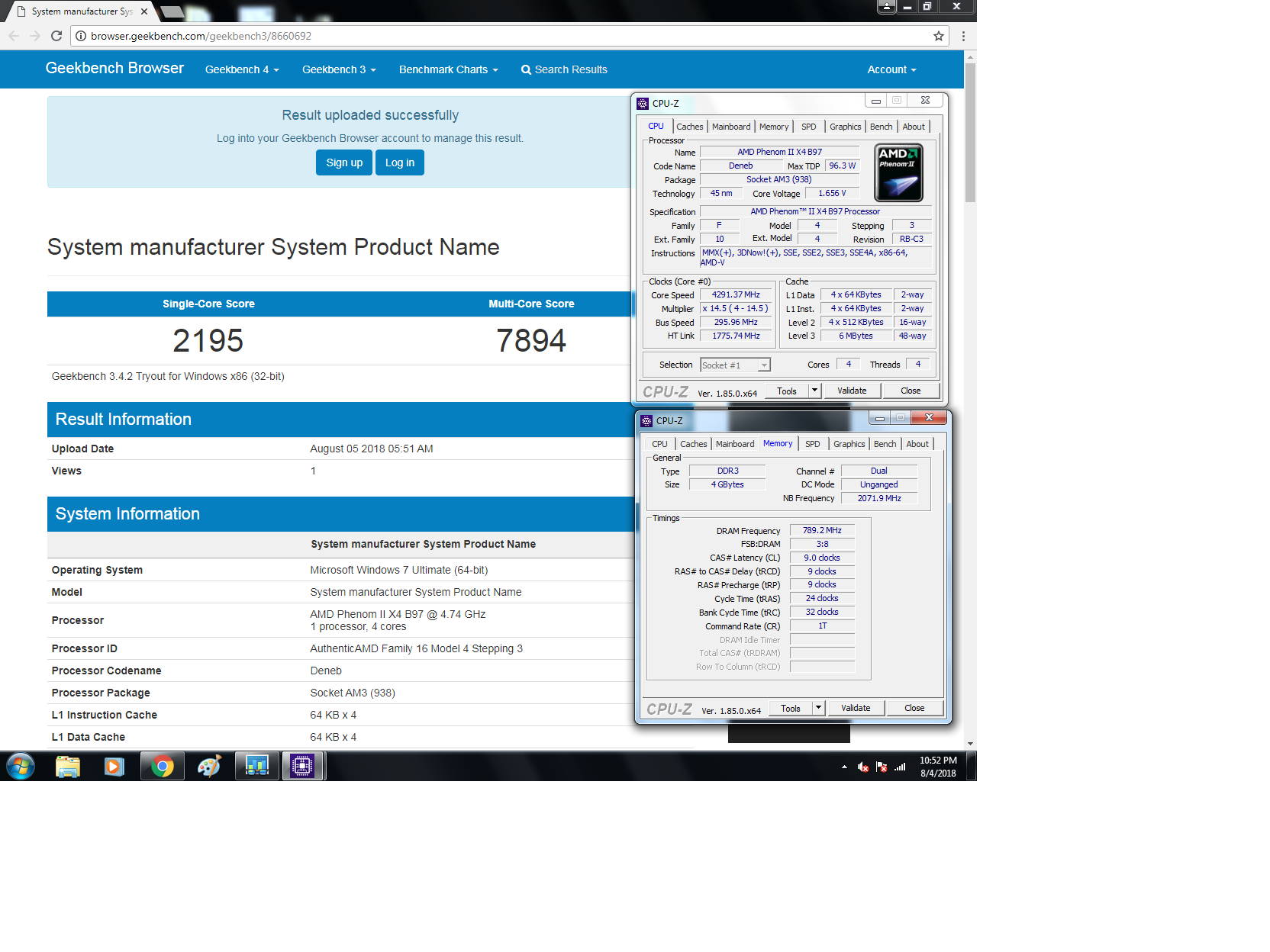Click Core Speed value 4291.37 MHz

(736, 295)
